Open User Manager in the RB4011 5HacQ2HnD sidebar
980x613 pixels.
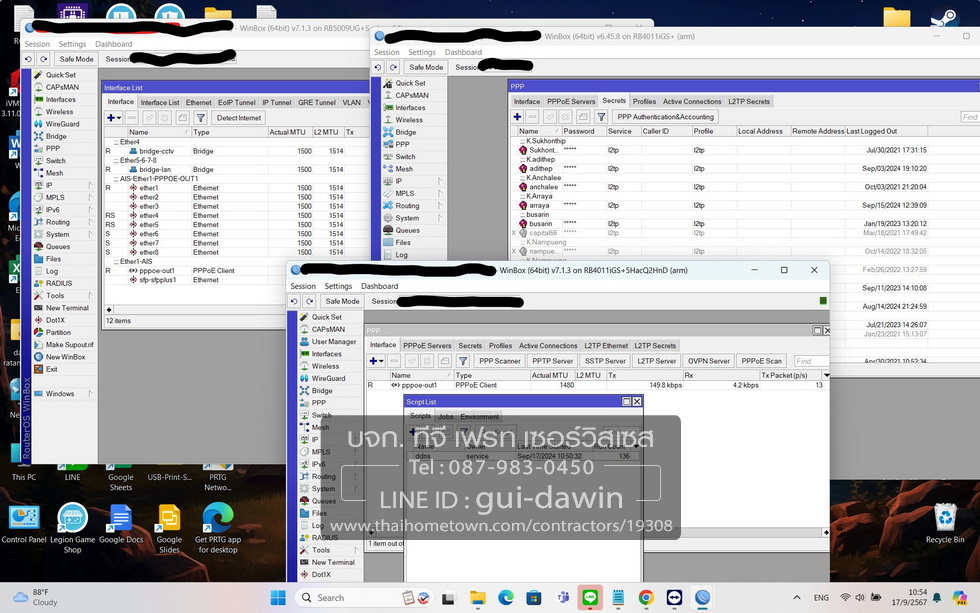click(334, 342)
